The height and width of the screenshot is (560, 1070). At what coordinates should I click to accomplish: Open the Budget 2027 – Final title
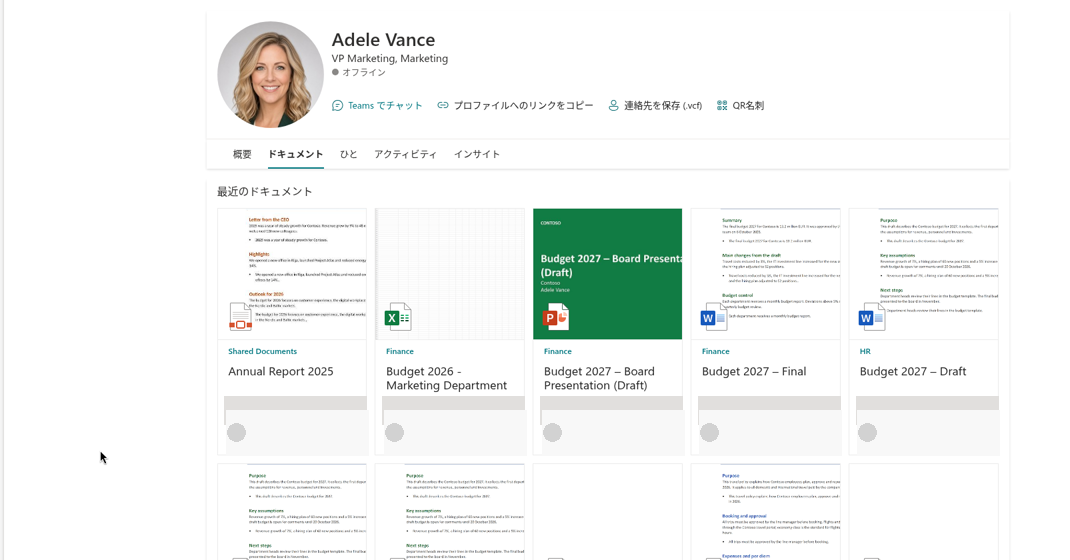[753, 372]
